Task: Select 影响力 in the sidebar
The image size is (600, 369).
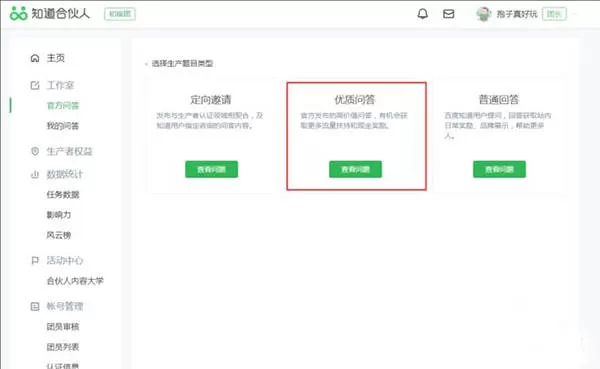Action: (x=59, y=215)
